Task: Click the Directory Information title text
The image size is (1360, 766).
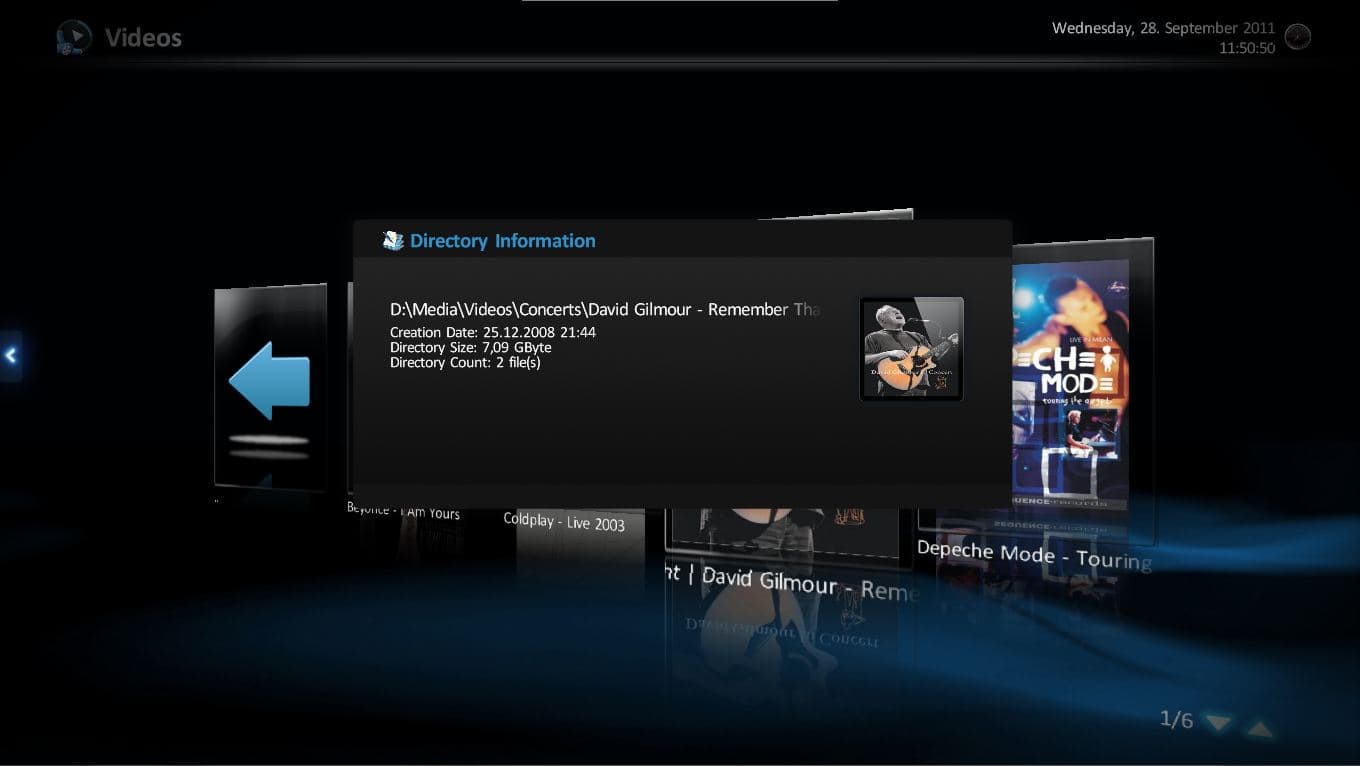Action: pyautogui.click(x=503, y=241)
